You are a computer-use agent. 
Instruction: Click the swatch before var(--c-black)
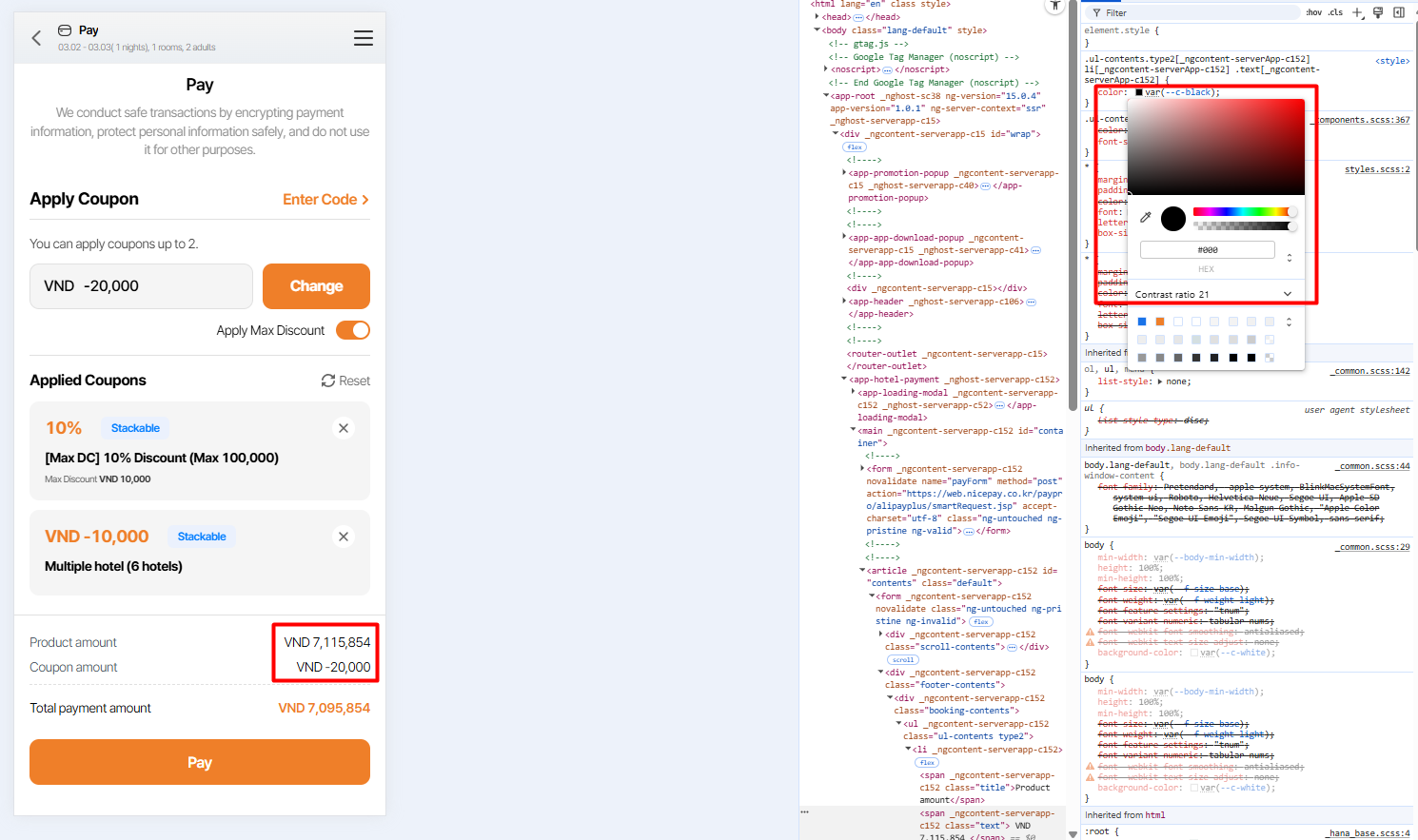tap(1139, 92)
